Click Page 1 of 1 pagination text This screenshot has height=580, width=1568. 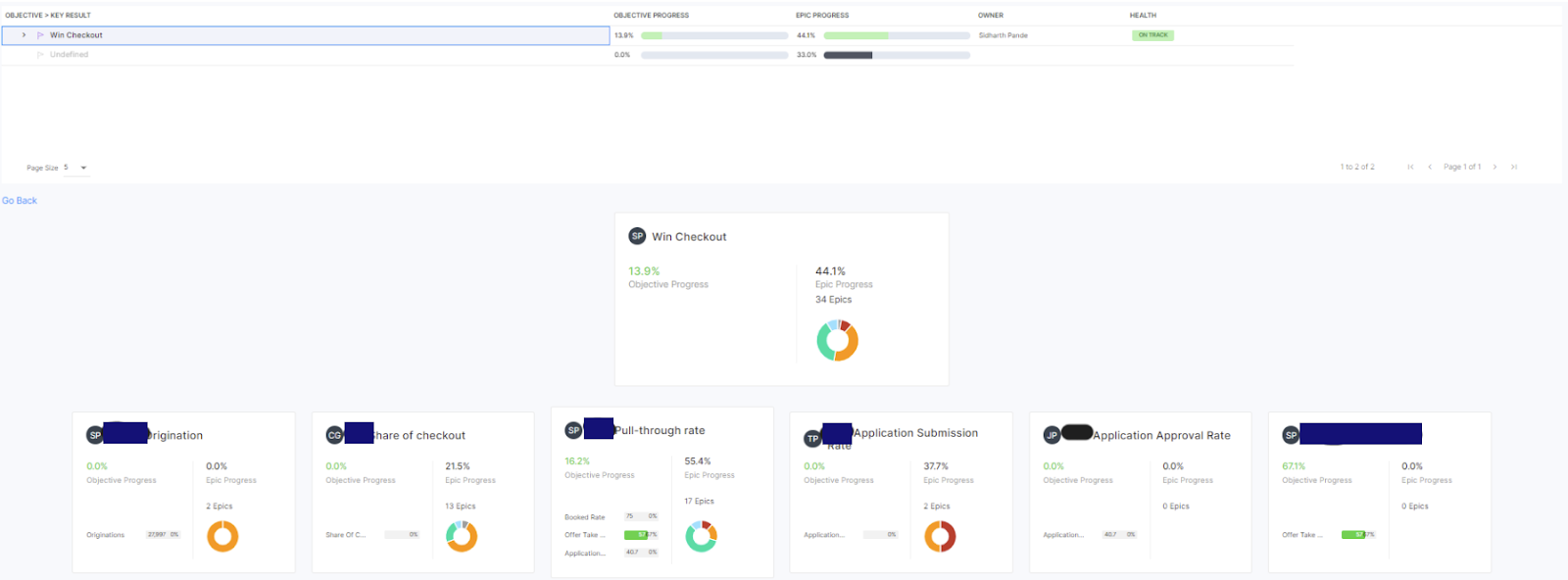(x=1462, y=168)
